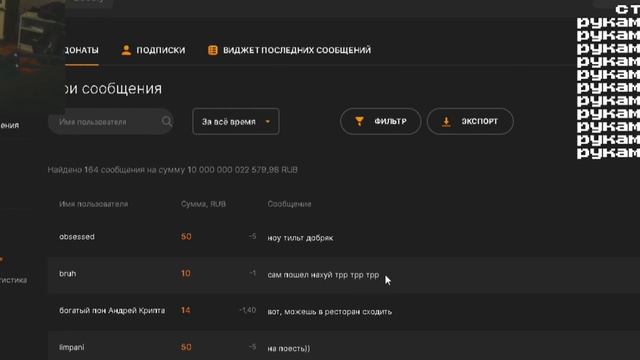This screenshot has width=640, height=360.
Task: Select username limpani
Action: click(x=72, y=347)
